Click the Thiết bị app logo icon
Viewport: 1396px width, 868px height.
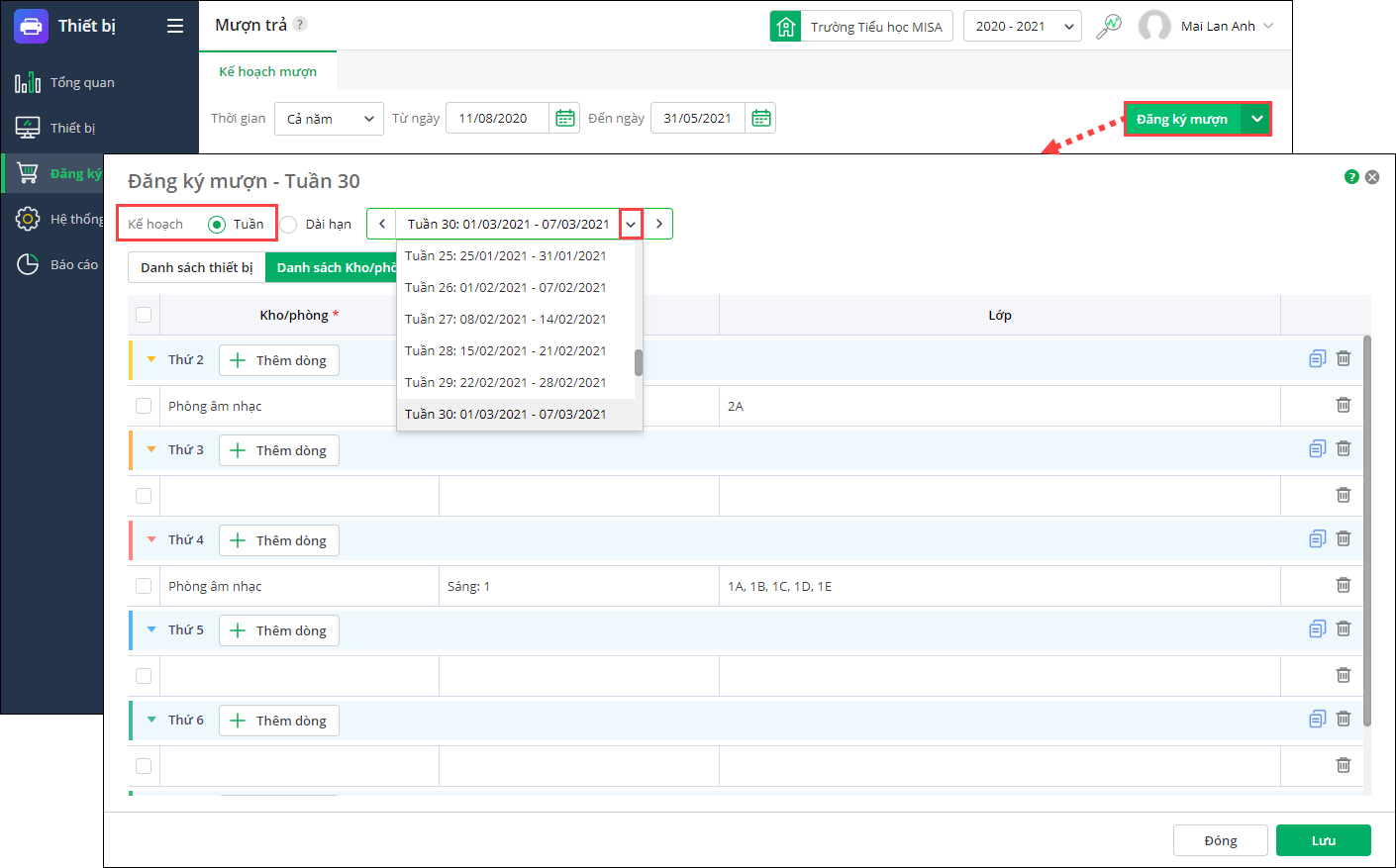pyautogui.click(x=31, y=26)
